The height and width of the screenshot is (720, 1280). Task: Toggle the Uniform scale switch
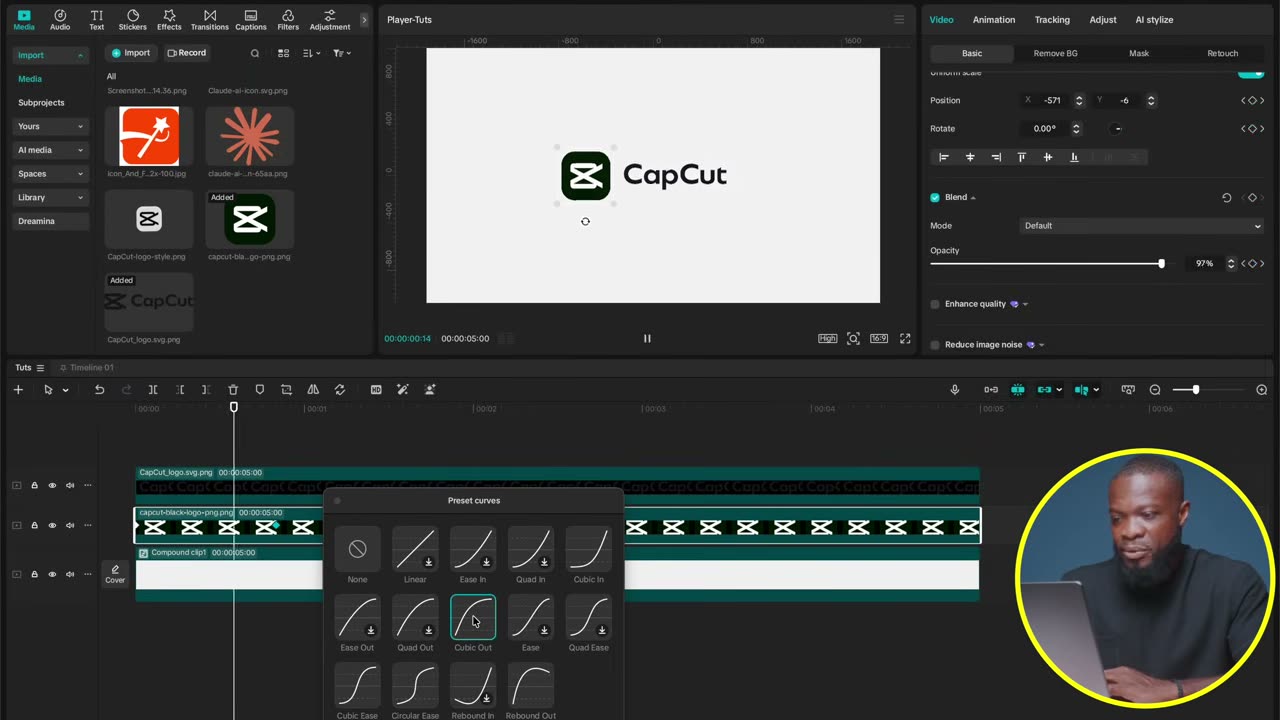[x=1250, y=73]
